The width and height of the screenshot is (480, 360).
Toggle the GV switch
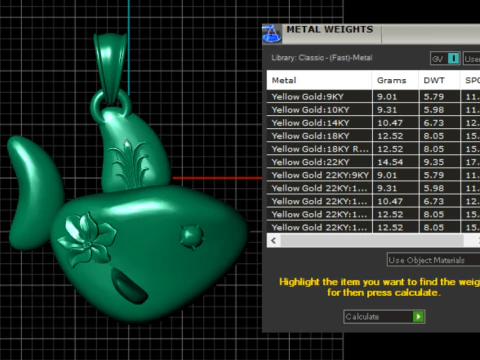click(x=445, y=59)
